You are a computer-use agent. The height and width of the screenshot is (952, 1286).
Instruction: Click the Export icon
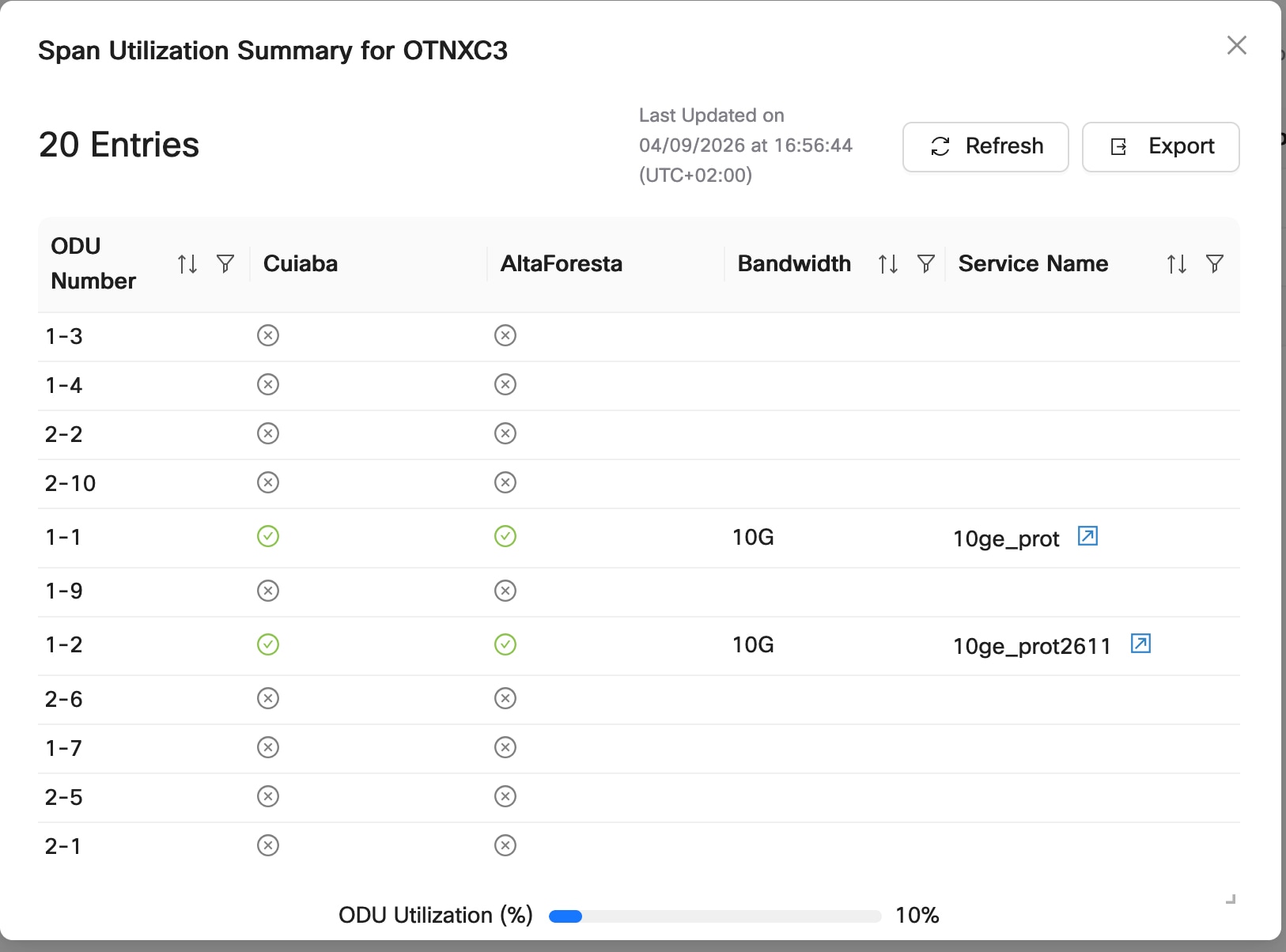tap(1118, 146)
